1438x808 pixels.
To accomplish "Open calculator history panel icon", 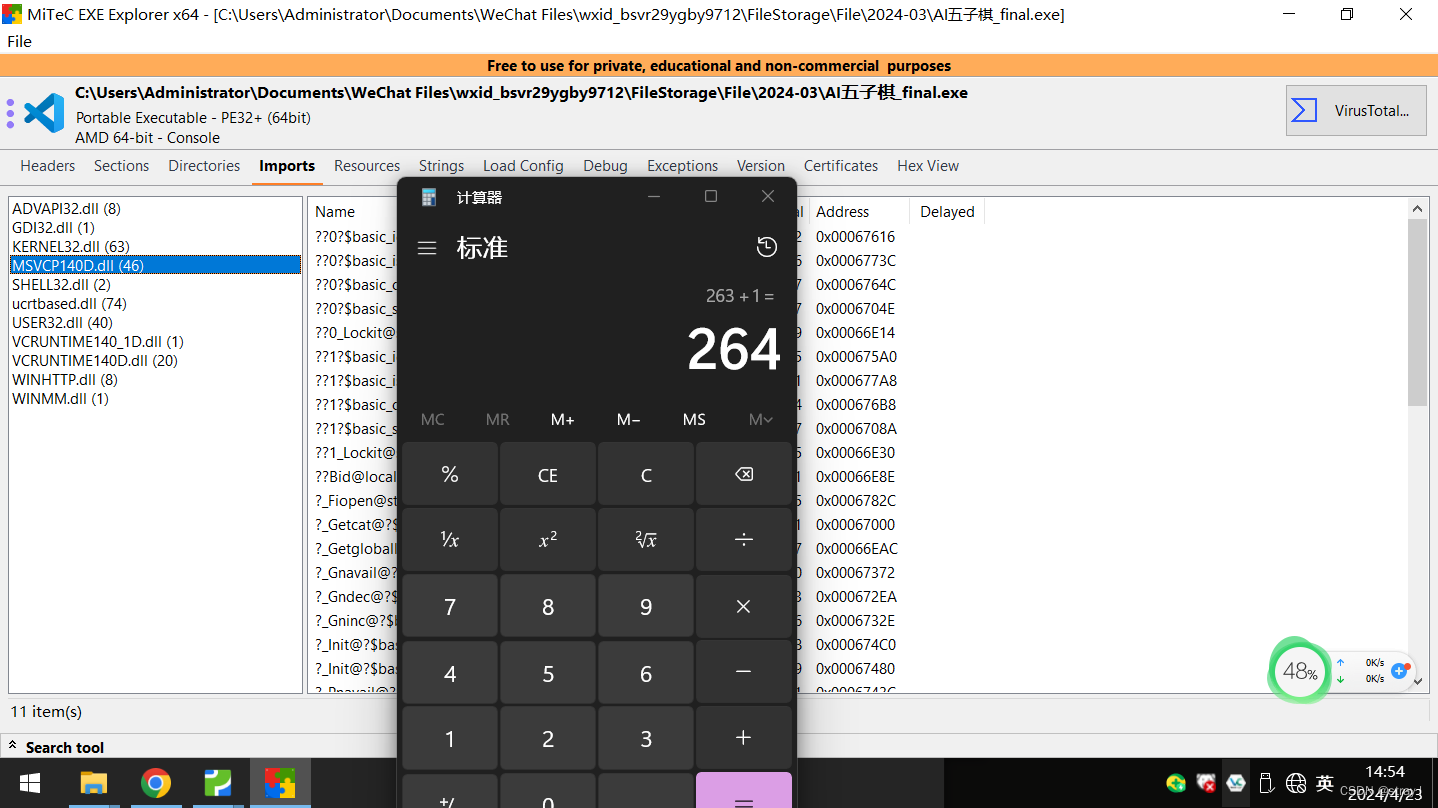I will (x=767, y=247).
